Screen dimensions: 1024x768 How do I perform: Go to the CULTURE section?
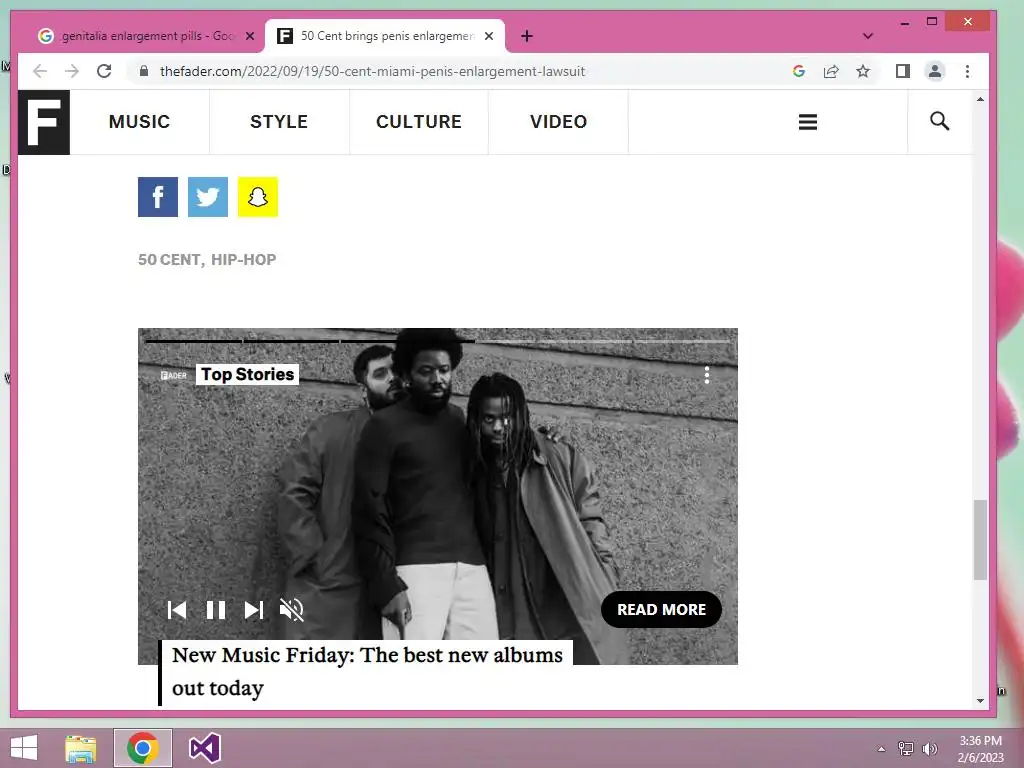[x=419, y=121]
